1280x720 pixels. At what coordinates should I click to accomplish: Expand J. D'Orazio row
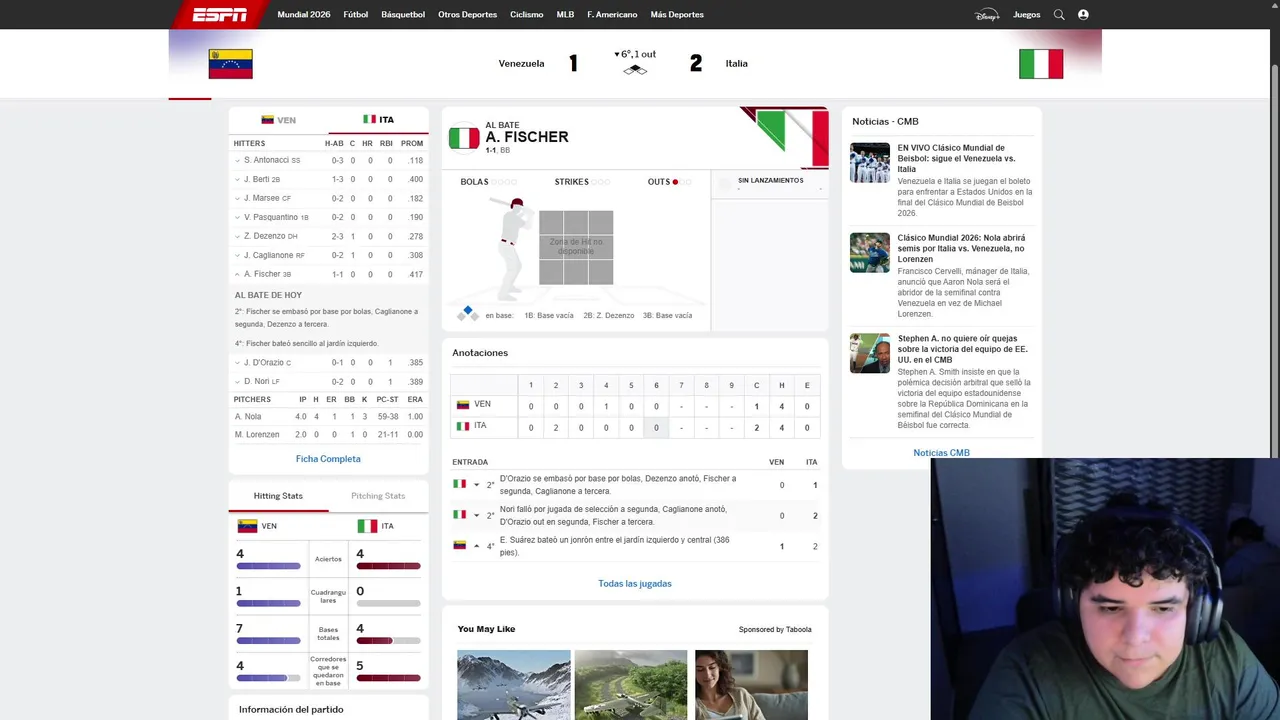pos(238,363)
